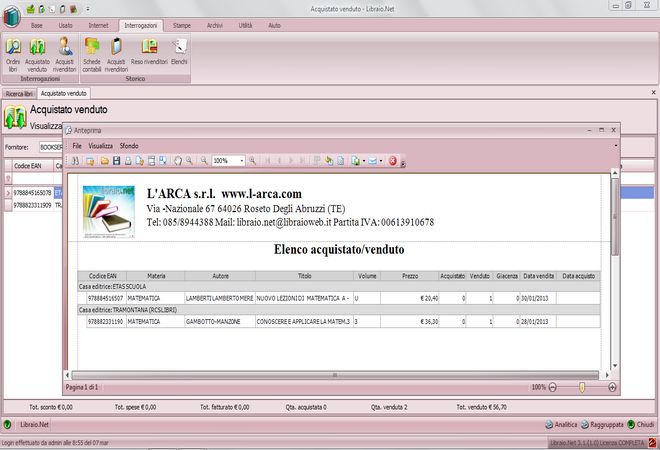The height and width of the screenshot is (450, 660).
Task: Expand the first grid row with the arrow
Action: tap(8, 193)
